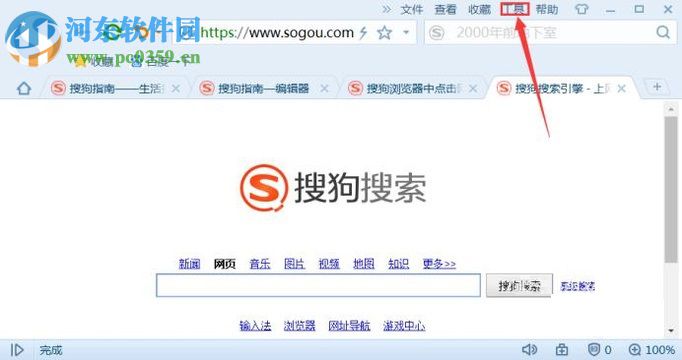
Task: Open the 输入法 link
Action: [x=255, y=325]
